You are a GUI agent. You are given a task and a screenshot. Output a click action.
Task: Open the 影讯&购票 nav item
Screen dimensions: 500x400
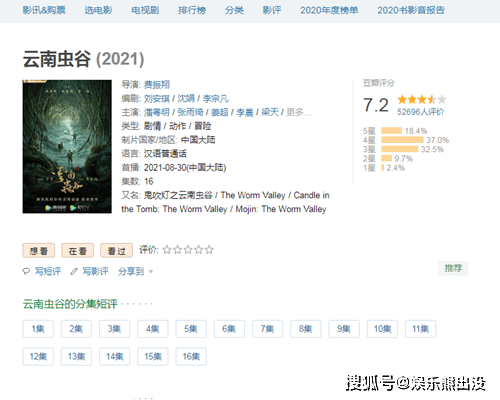tap(44, 10)
